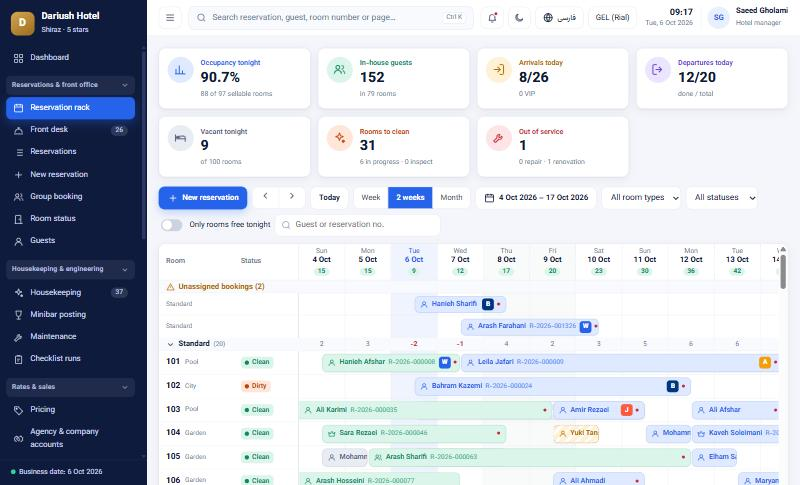Image resolution: width=800 pixels, height=485 pixels.
Task: Open Pricing page
Action: 70,410
